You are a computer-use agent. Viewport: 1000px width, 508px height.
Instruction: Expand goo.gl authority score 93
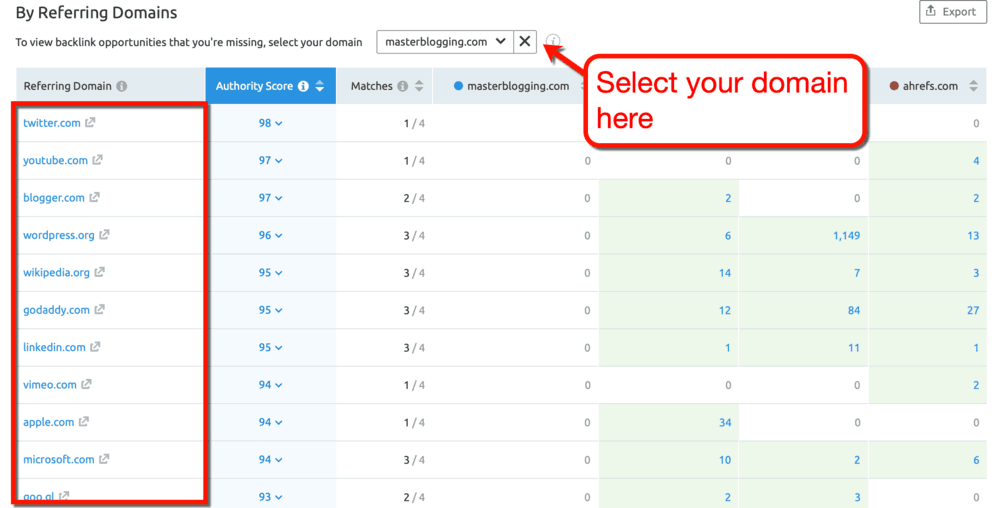(x=270, y=497)
